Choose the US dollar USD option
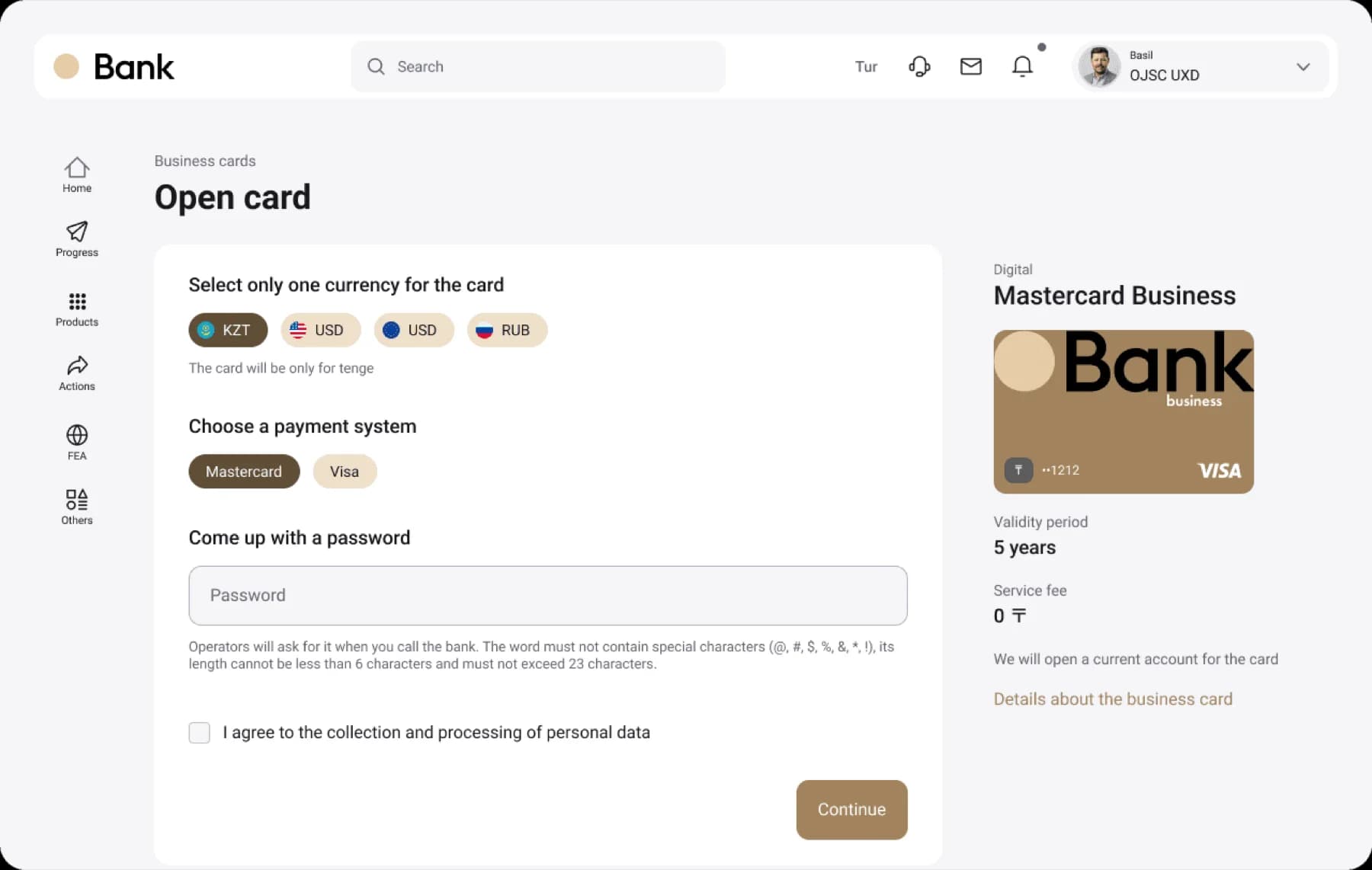Viewport: 1372px width, 870px height. click(320, 330)
